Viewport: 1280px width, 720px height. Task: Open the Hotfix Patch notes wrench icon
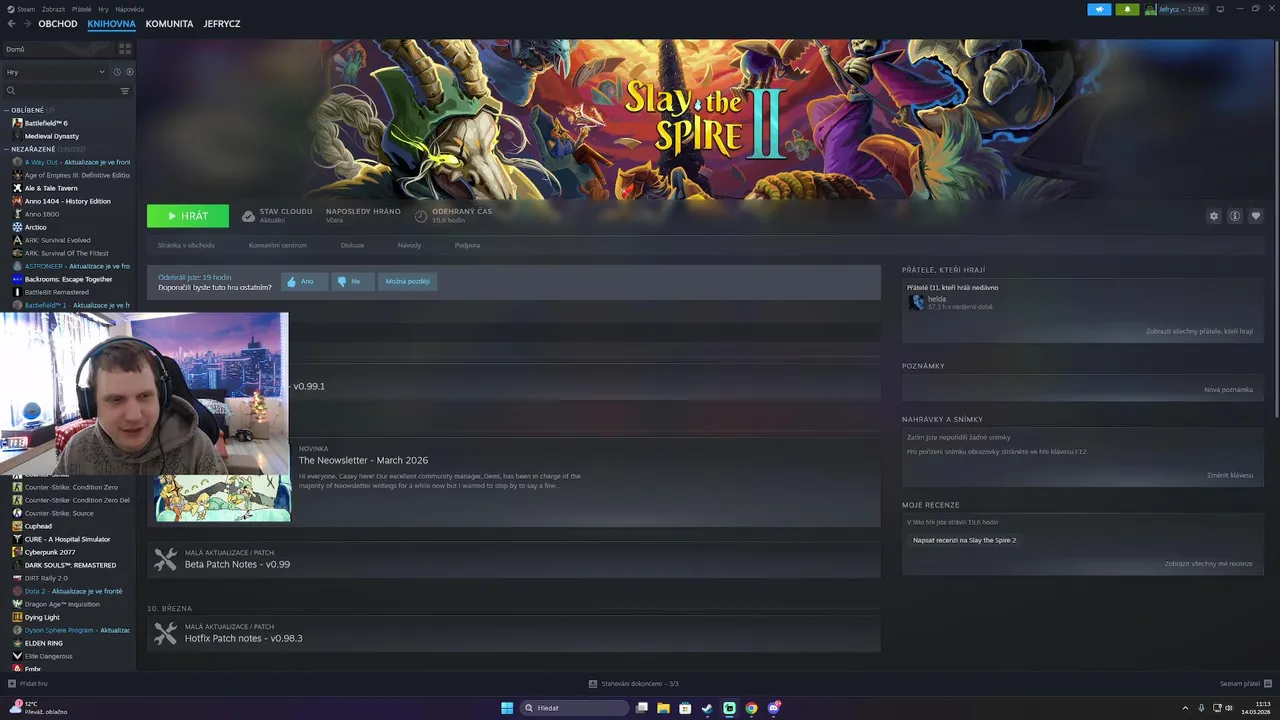coord(165,634)
